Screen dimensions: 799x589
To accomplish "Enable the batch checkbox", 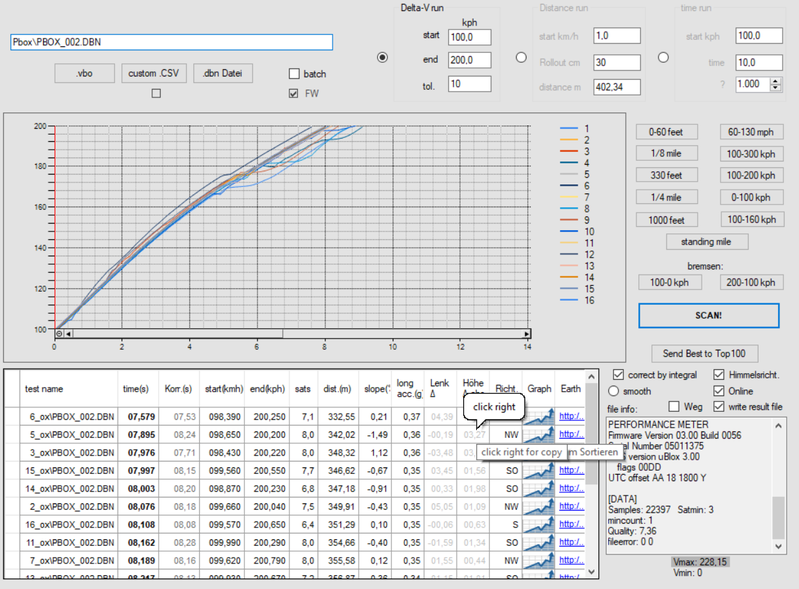I will coord(294,74).
